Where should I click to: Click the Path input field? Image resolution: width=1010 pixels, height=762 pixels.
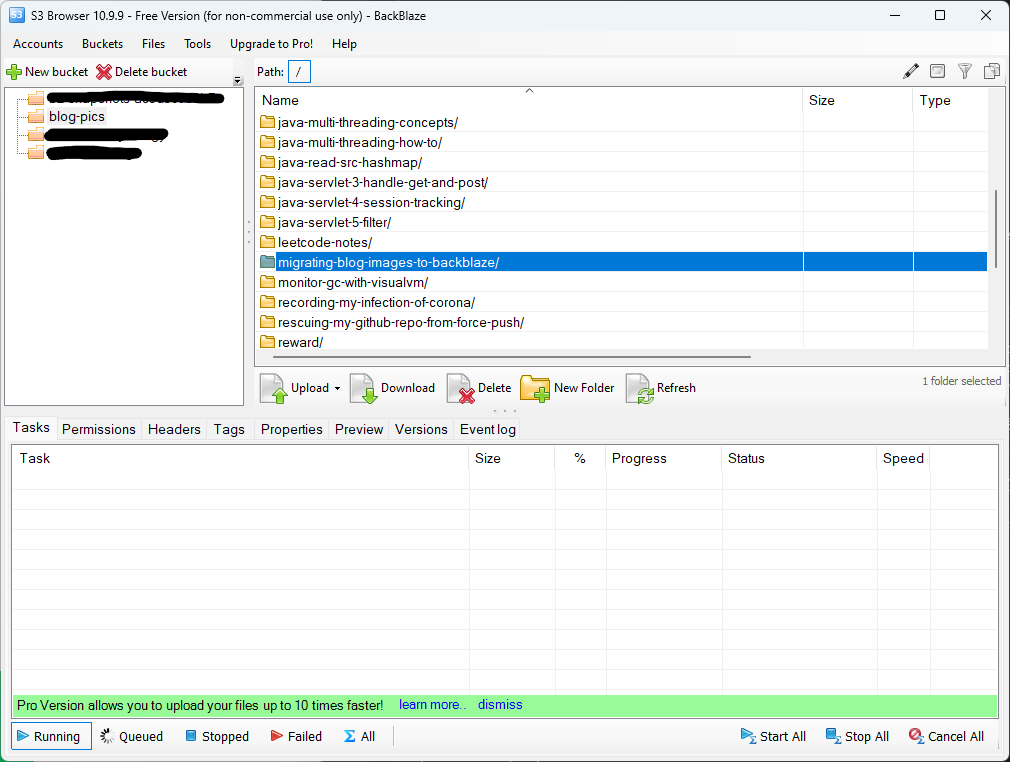pos(300,71)
